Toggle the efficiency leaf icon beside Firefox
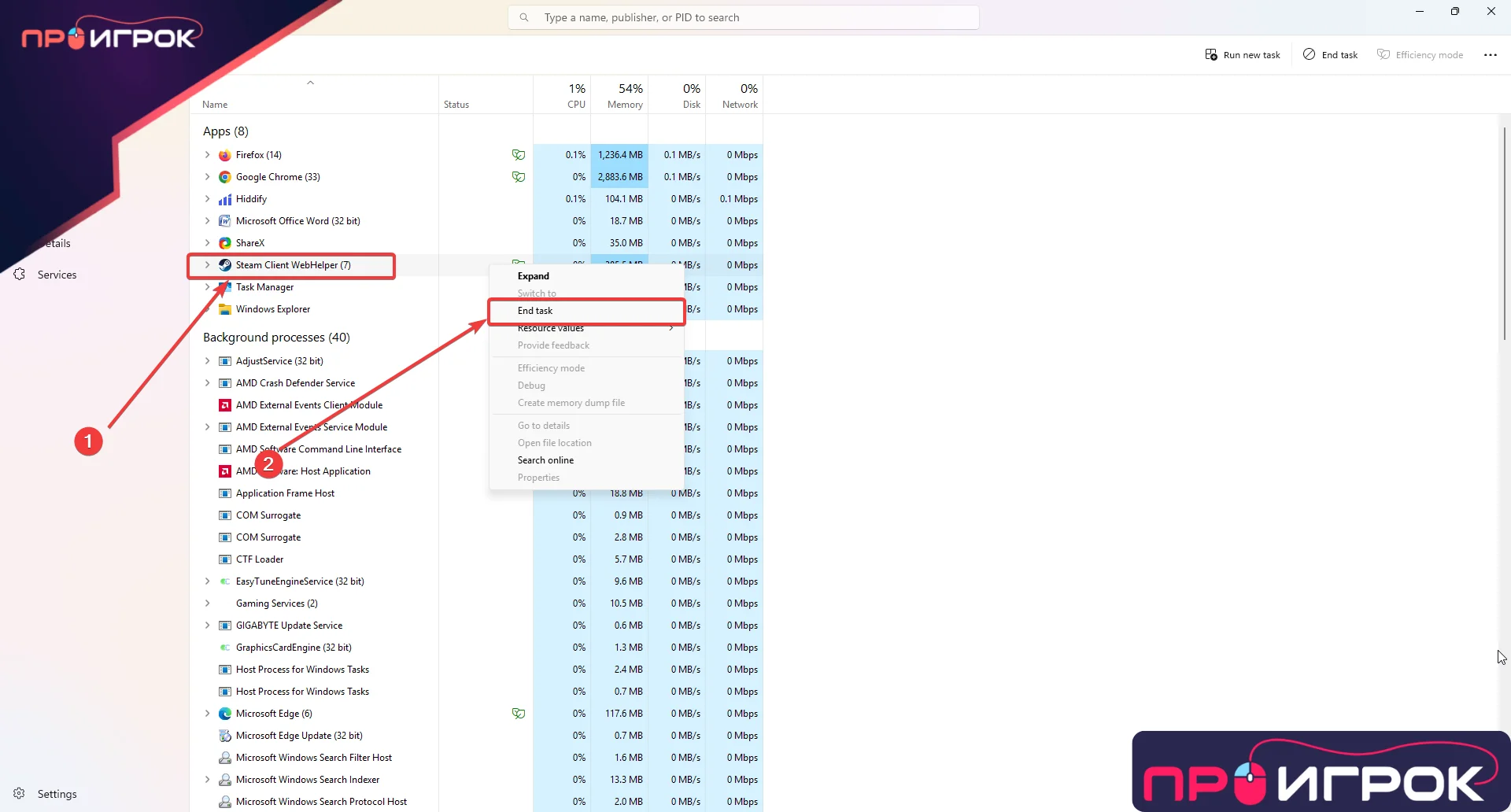The width and height of the screenshot is (1511, 812). pos(519,155)
